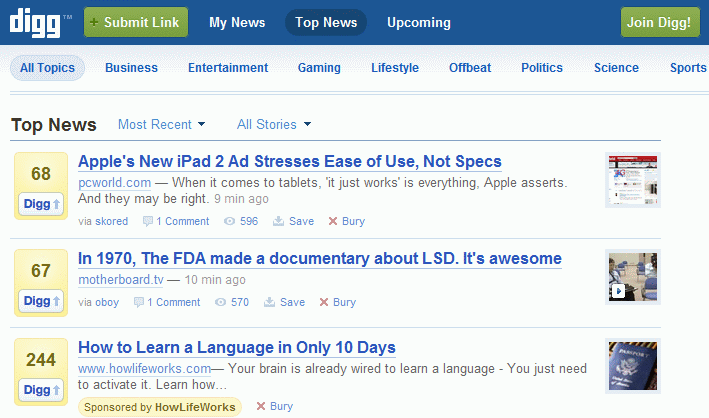Open the Apple's New iPad 2 Ad headline
This screenshot has width=709, height=418.
pyautogui.click(x=290, y=162)
